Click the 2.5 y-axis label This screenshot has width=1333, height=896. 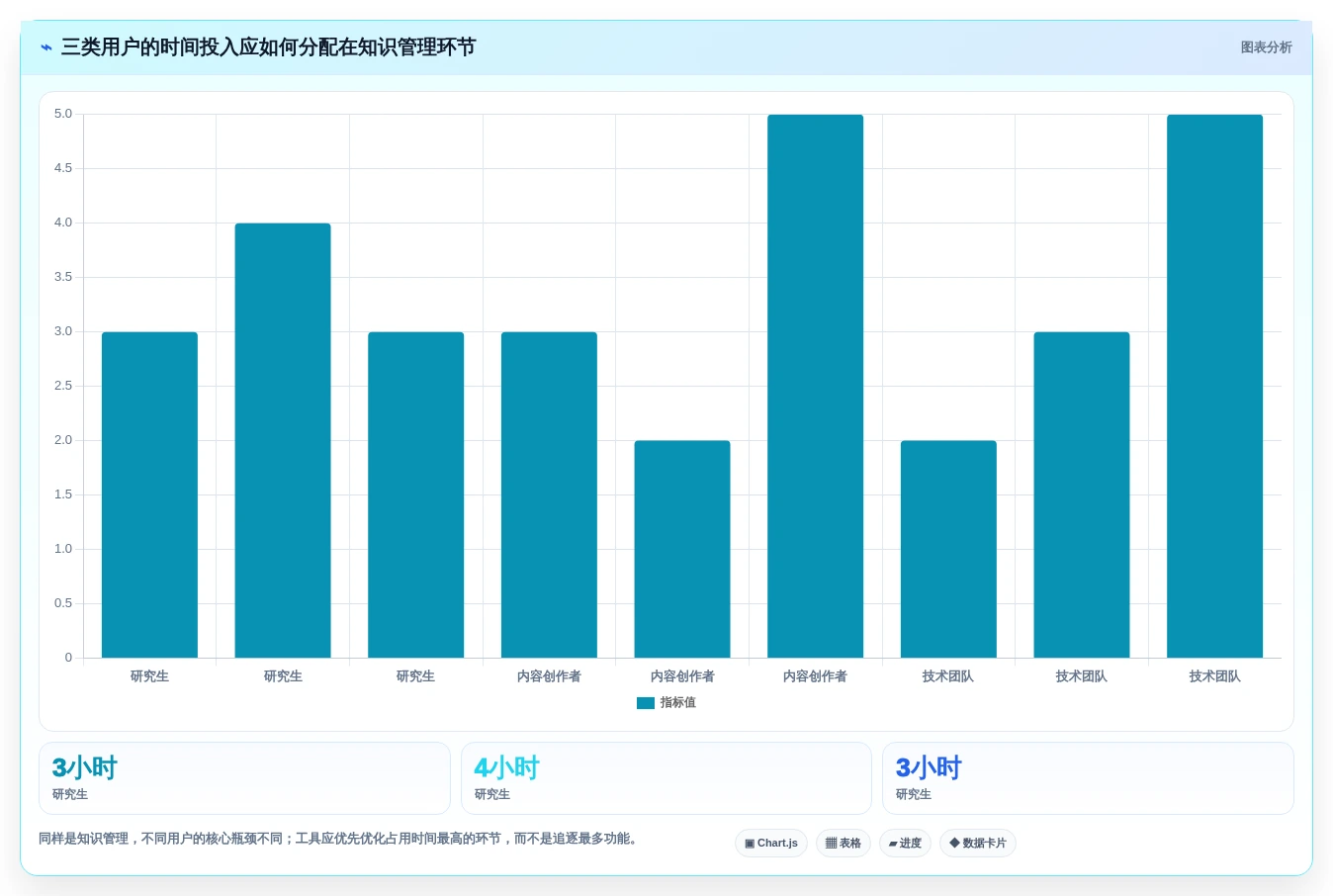63,386
